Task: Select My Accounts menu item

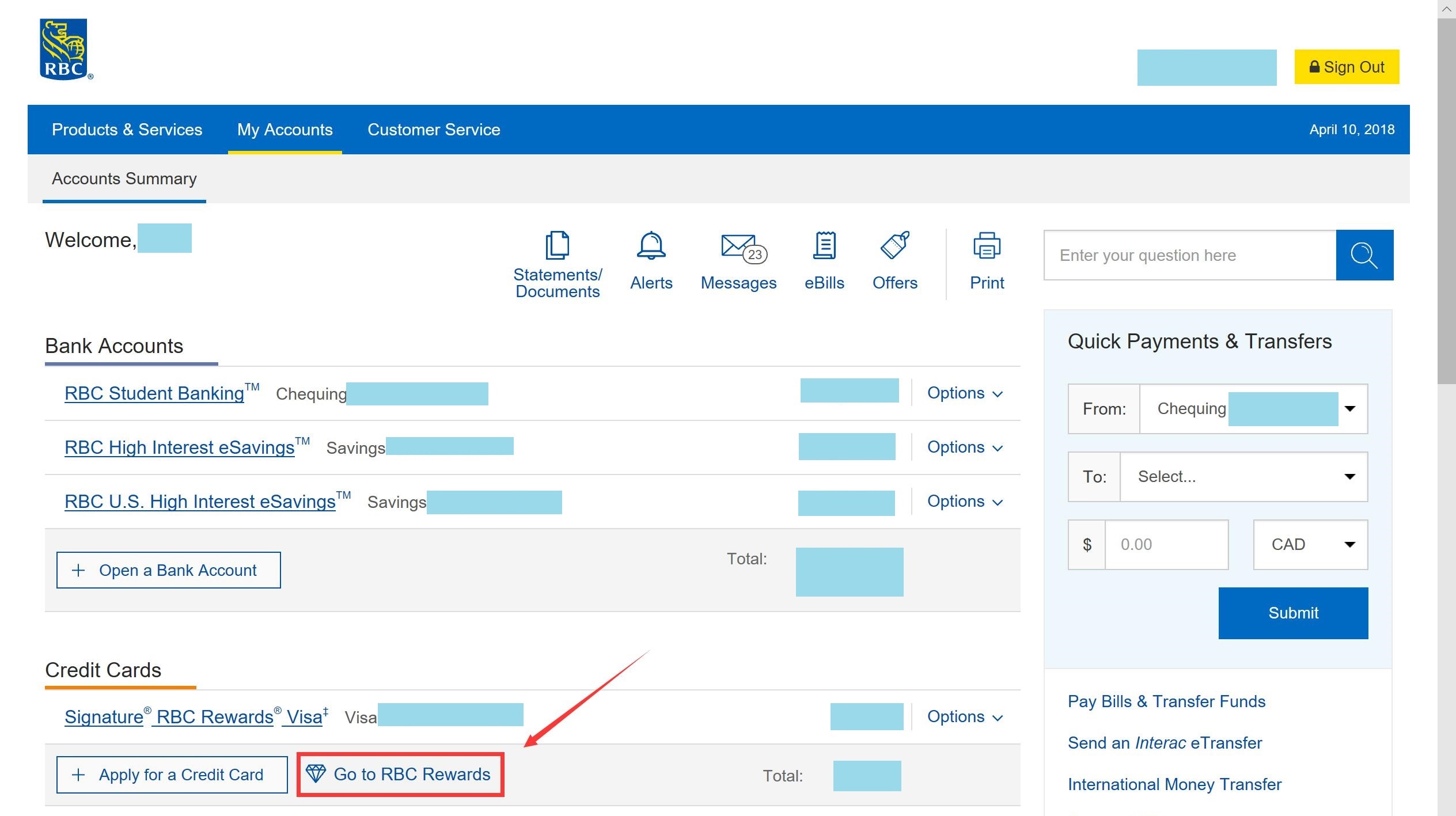Action: coord(285,130)
